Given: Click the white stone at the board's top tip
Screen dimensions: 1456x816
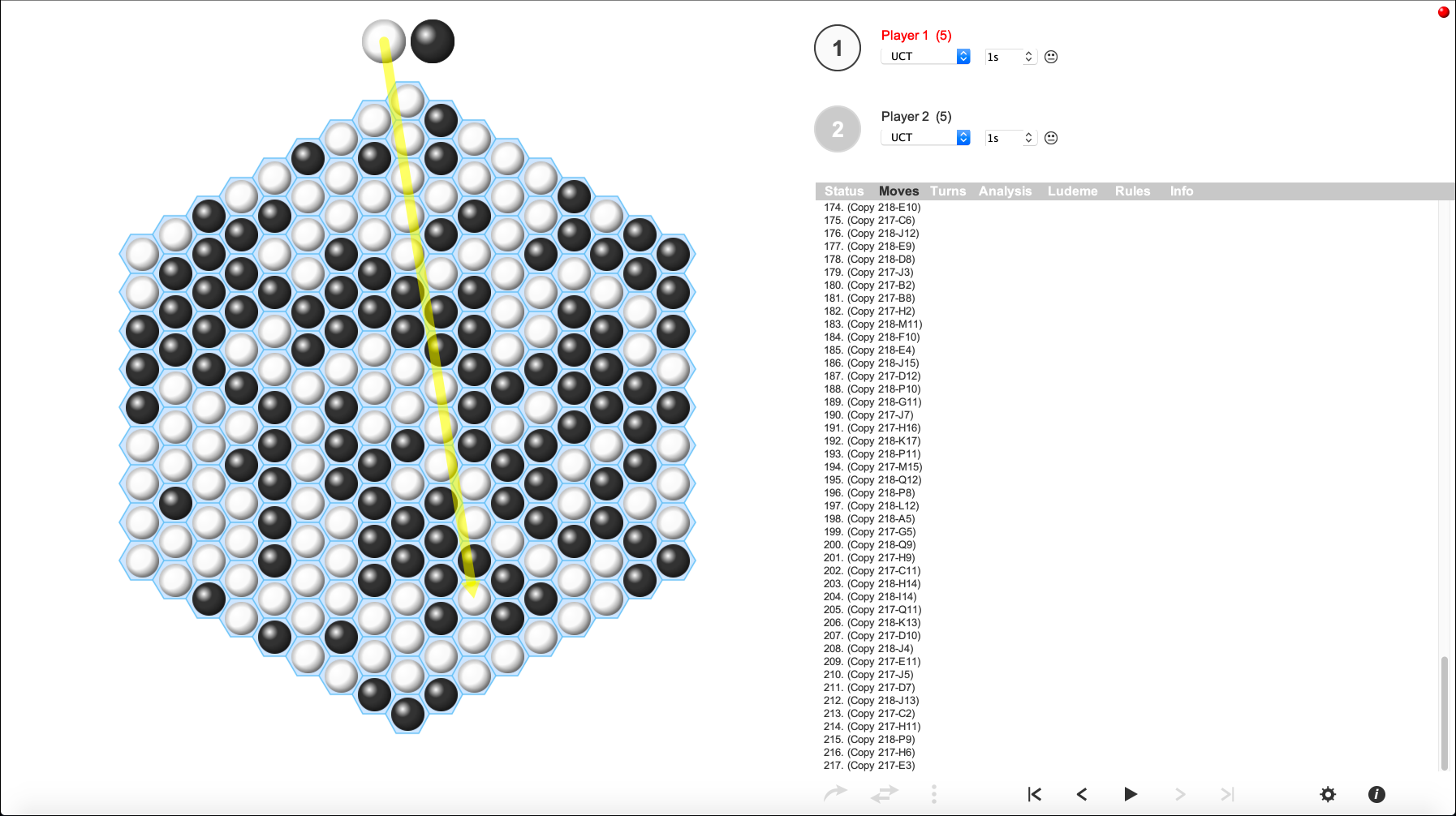Looking at the screenshot, I should pyautogui.click(x=407, y=101).
